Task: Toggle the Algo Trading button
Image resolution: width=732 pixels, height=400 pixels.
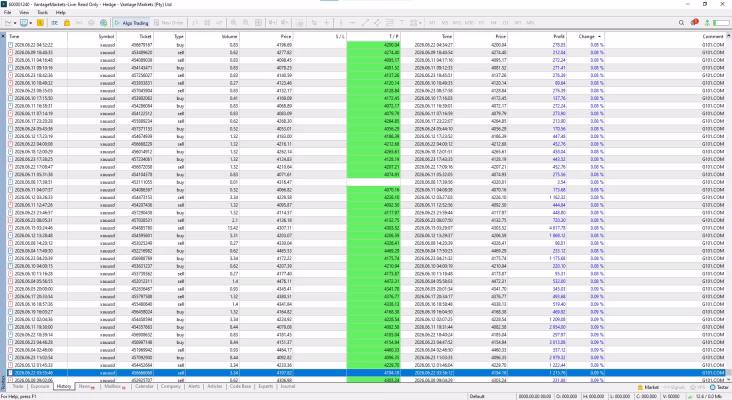Action: tap(131, 22)
